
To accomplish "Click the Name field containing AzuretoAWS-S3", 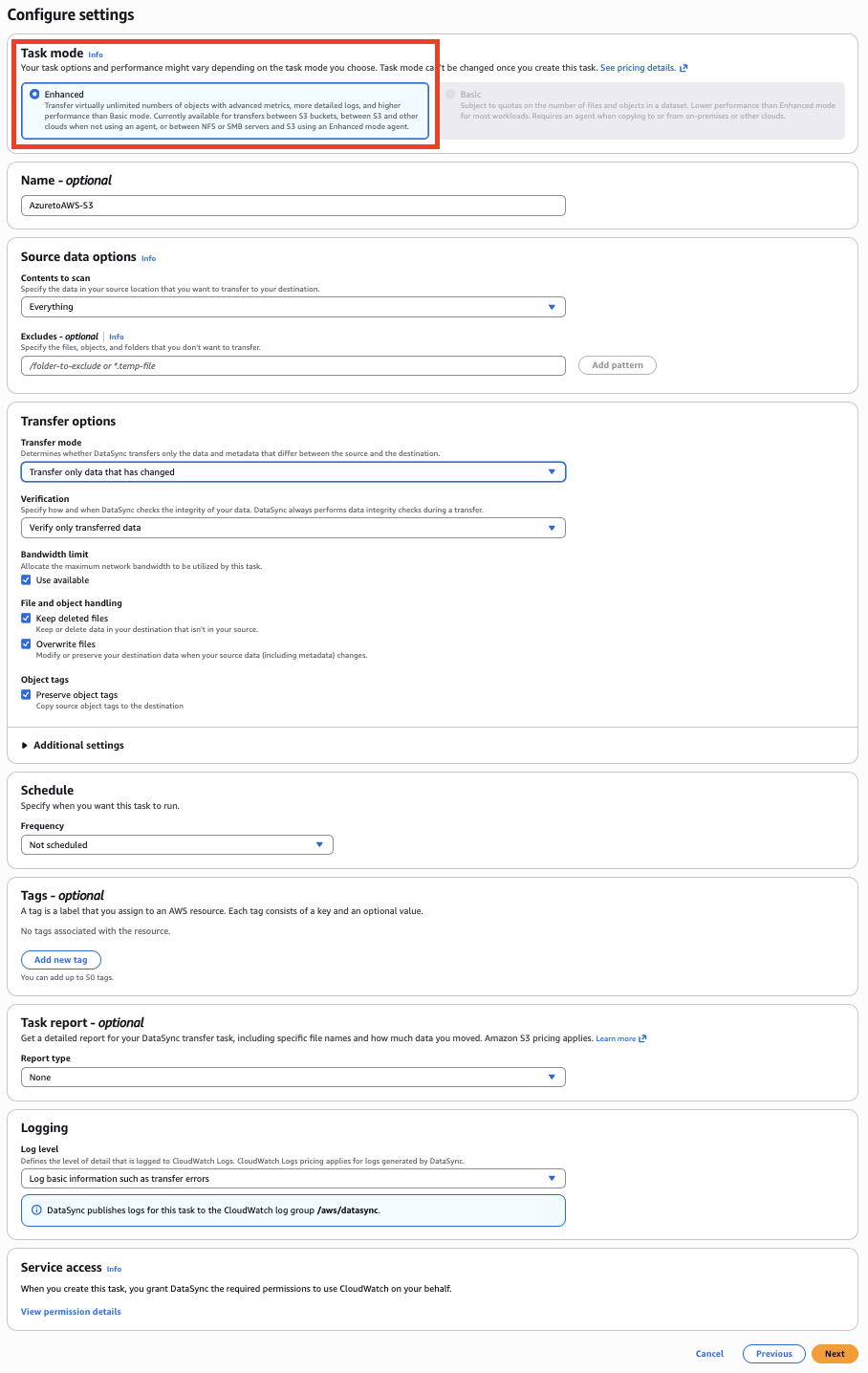I will [293, 206].
